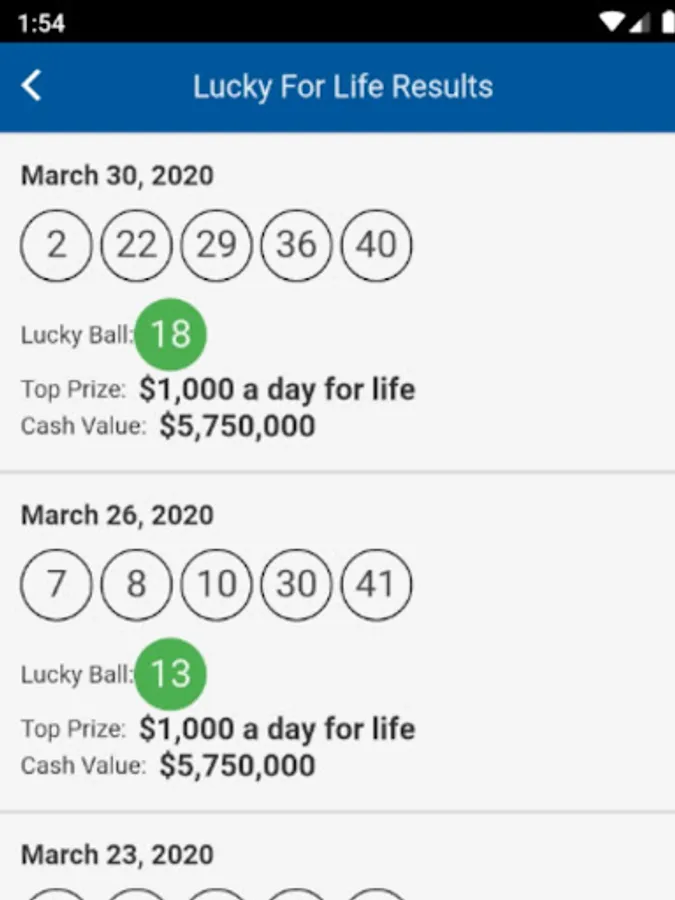Screen dimensions: 675x900
Task: Select number ball 22 from March 30
Action: [136, 245]
